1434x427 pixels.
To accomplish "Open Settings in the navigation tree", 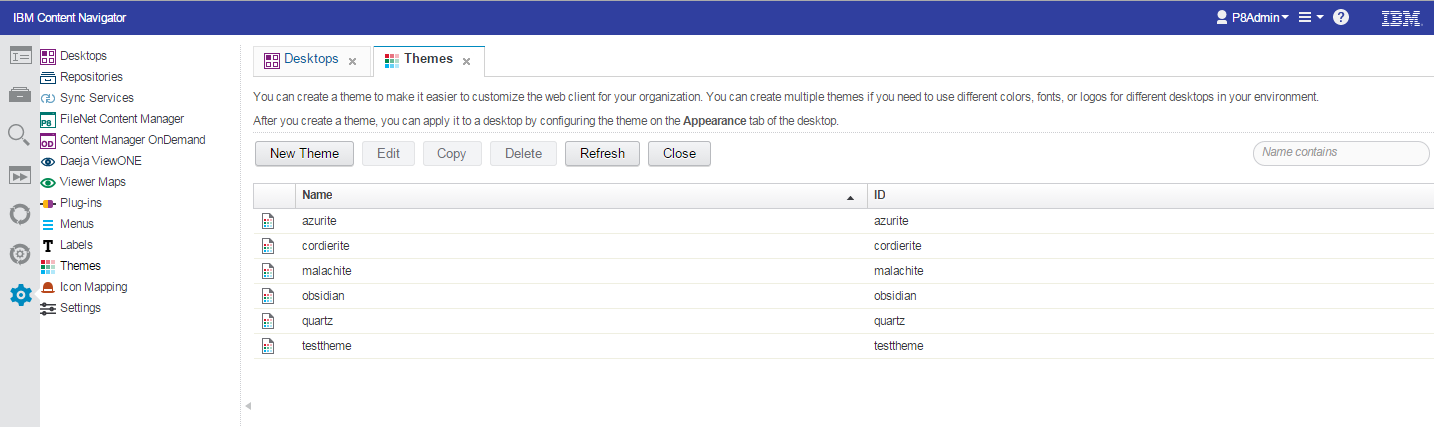I will tap(80, 308).
